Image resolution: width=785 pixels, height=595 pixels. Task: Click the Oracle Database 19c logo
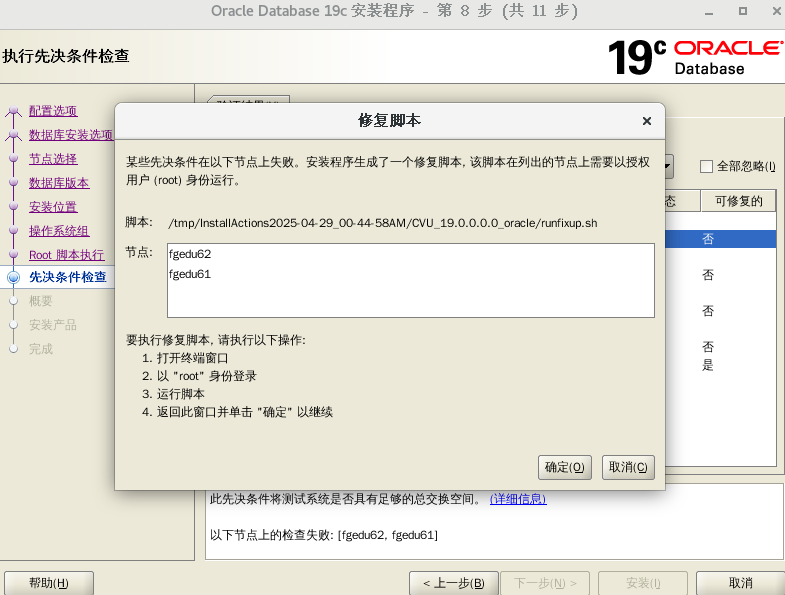click(x=695, y=57)
